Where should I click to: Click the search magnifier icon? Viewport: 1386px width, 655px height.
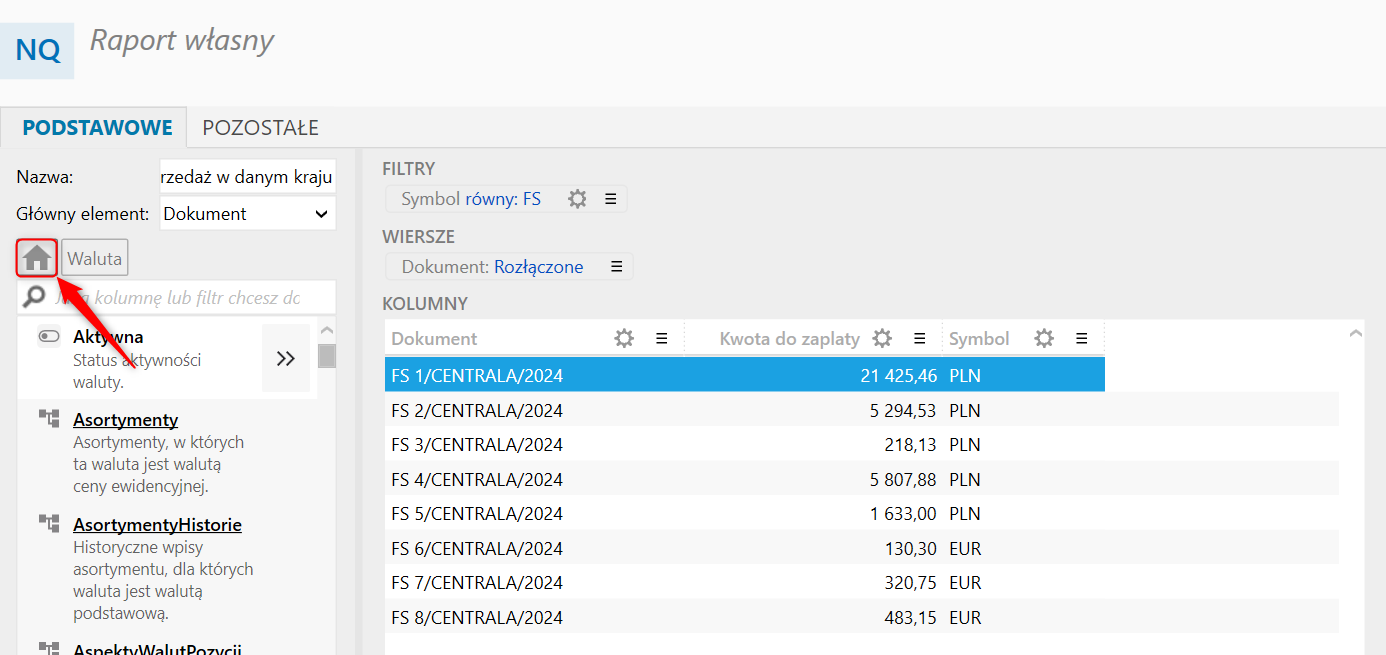pos(35,297)
